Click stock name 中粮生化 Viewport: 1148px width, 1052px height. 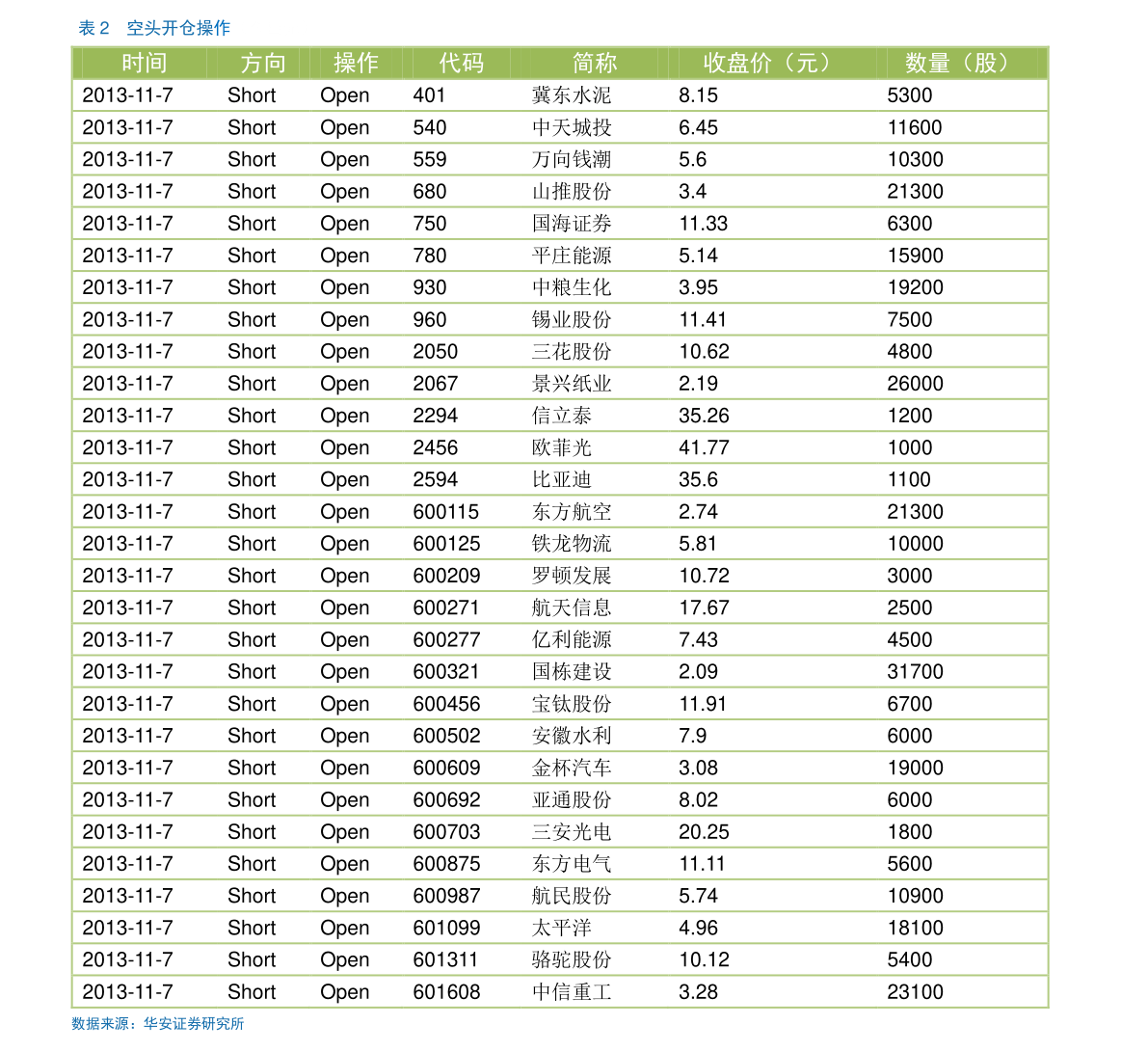571,287
